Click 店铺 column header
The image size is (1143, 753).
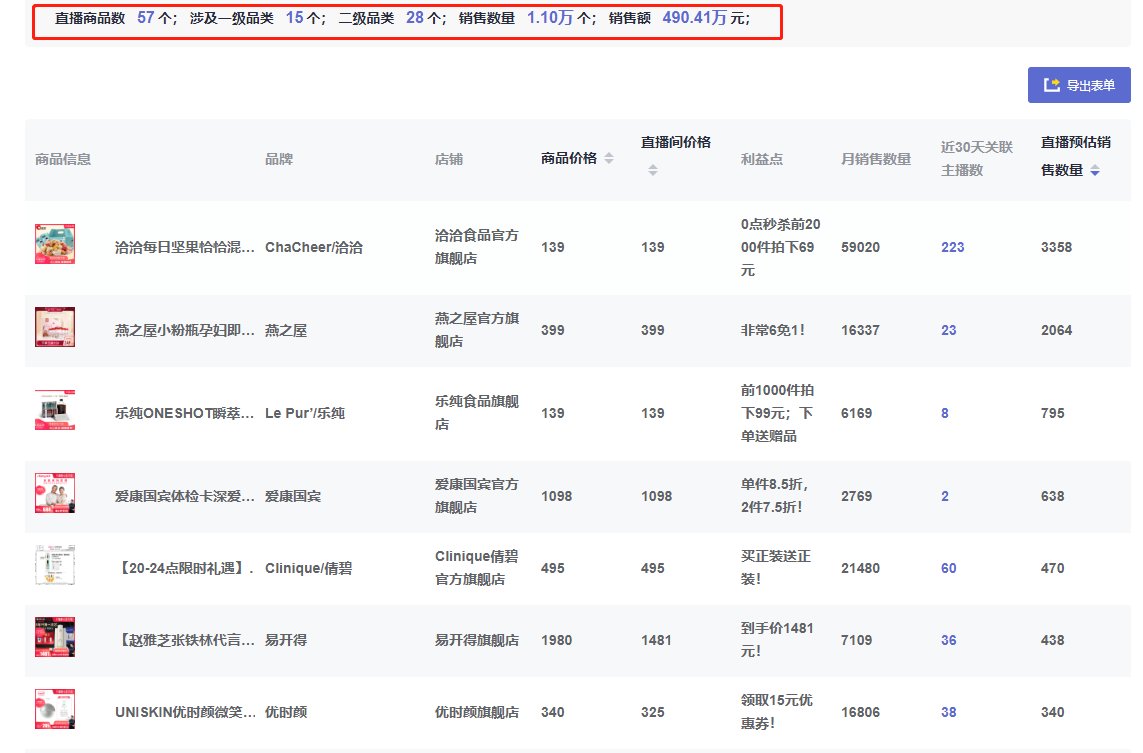pyautogui.click(x=449, y=159)
